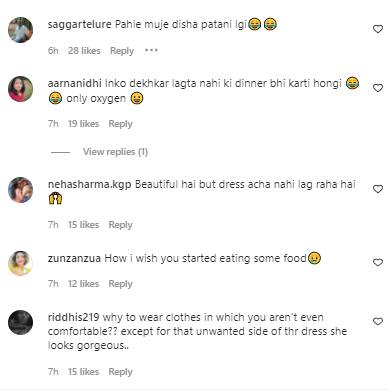Viewport: 389px width, 390px height.
Task: Like riddhis219's comment with heart
Action: point(377,322)
